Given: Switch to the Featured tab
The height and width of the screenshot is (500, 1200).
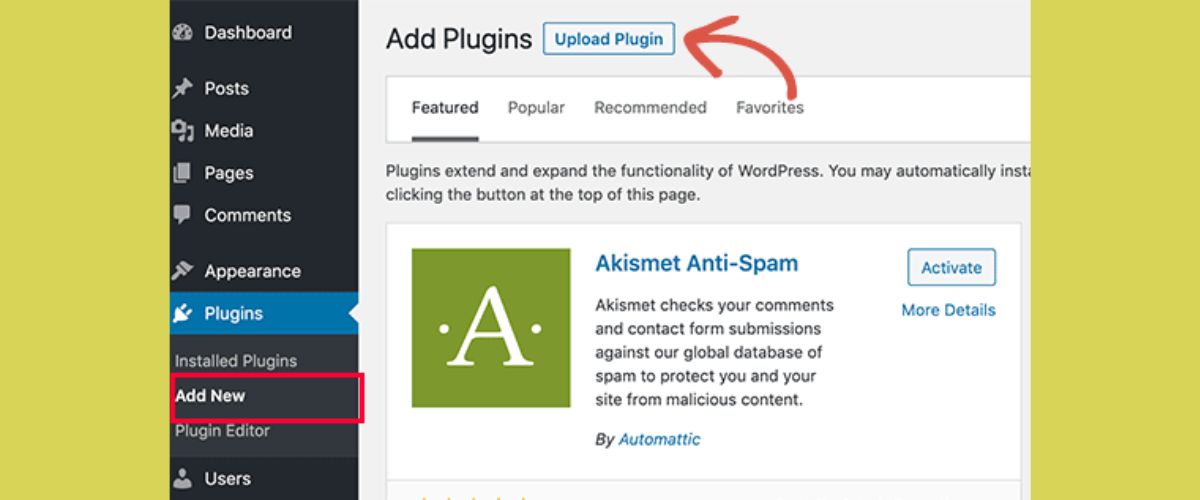Looking at the screenshot, I should coord(445,108).
